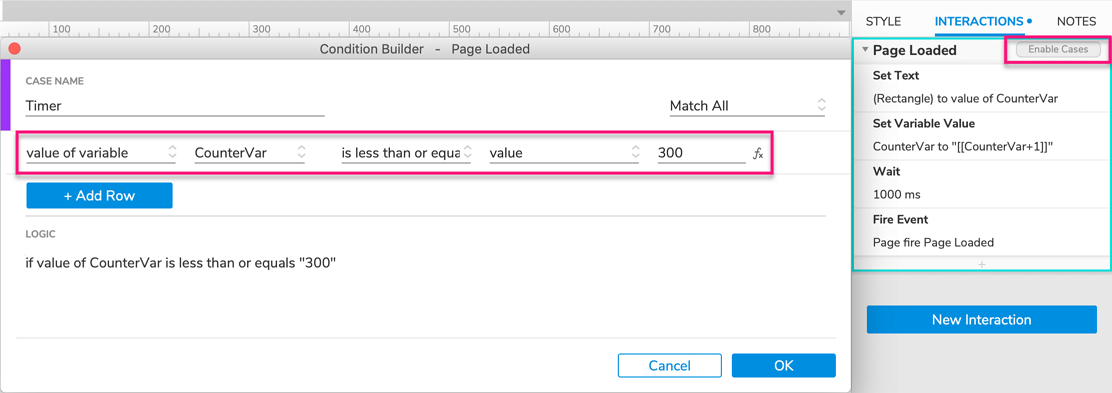Open the value of variable dropdown
This screenshot has height=393, width=1112.
click(101, 153)
